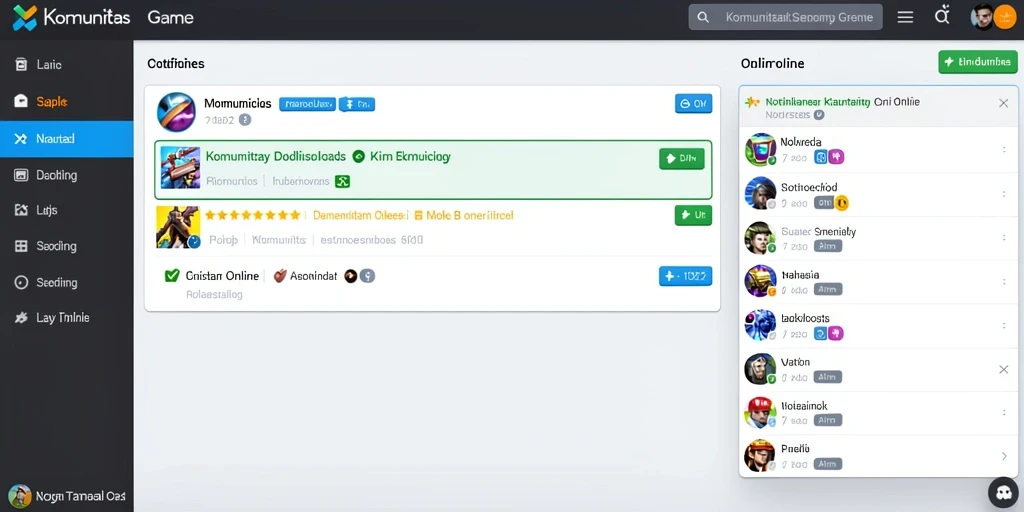
Task: Open the Saple sidebar item
Action: [67, 101]
